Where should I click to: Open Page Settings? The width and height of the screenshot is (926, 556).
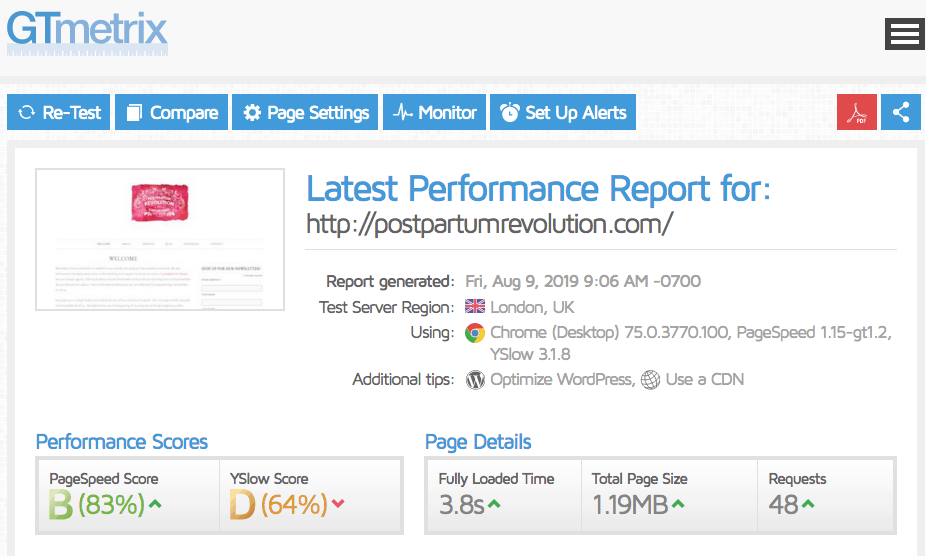point(305,112)
